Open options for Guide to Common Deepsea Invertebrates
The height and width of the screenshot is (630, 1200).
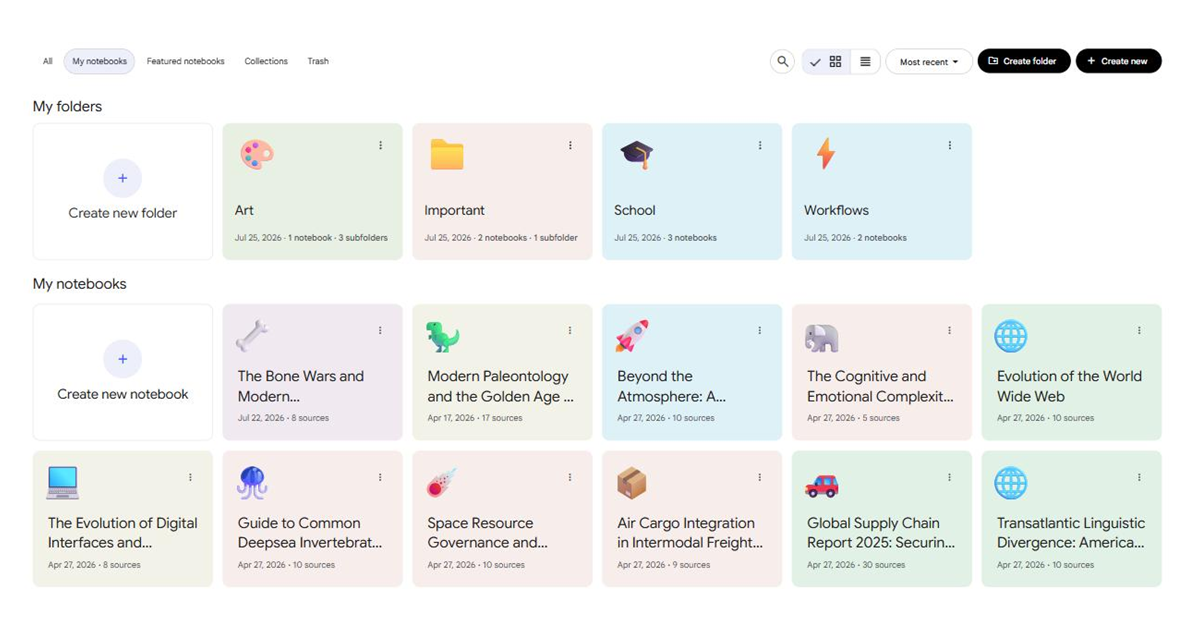[x=381, y=478]
